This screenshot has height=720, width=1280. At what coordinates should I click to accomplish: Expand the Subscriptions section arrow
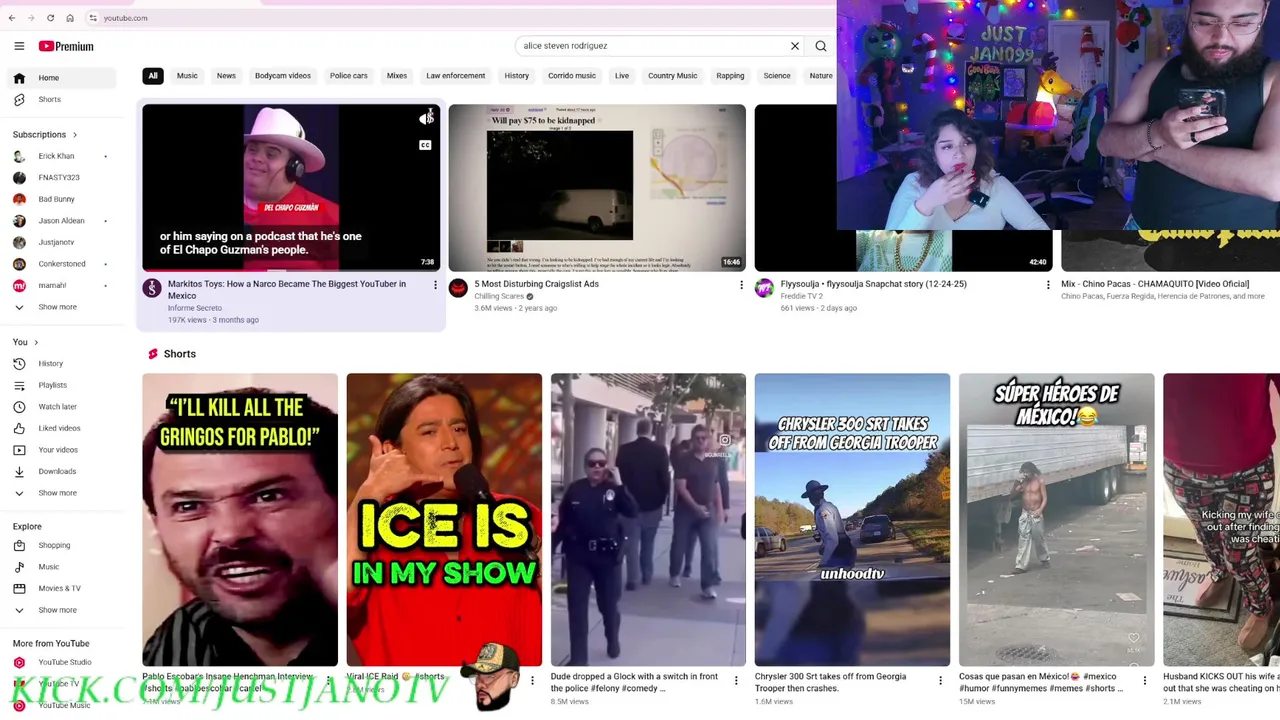74,134
